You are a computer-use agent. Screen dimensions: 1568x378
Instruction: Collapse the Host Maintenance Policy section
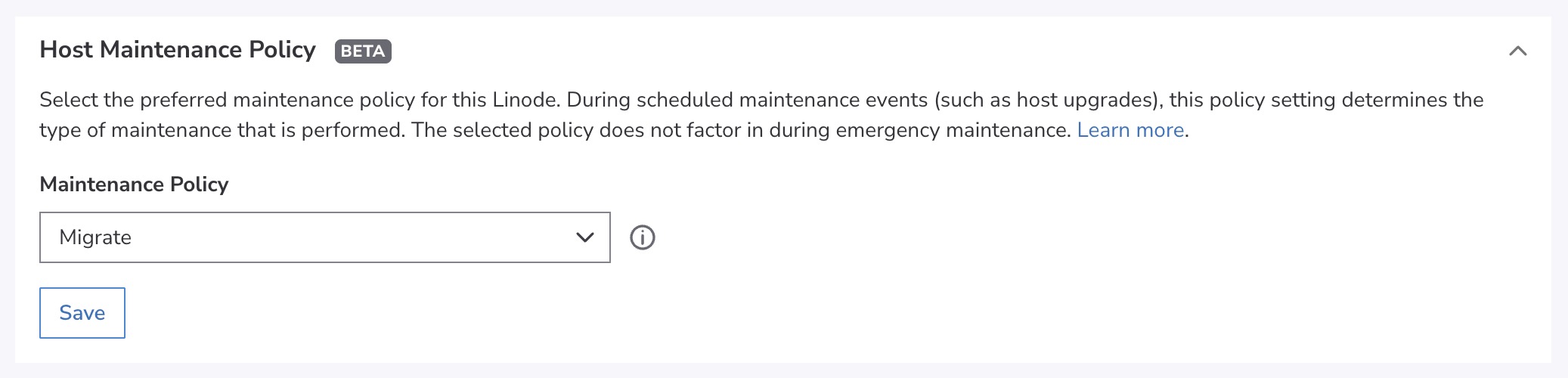[x=1517, y=51]
